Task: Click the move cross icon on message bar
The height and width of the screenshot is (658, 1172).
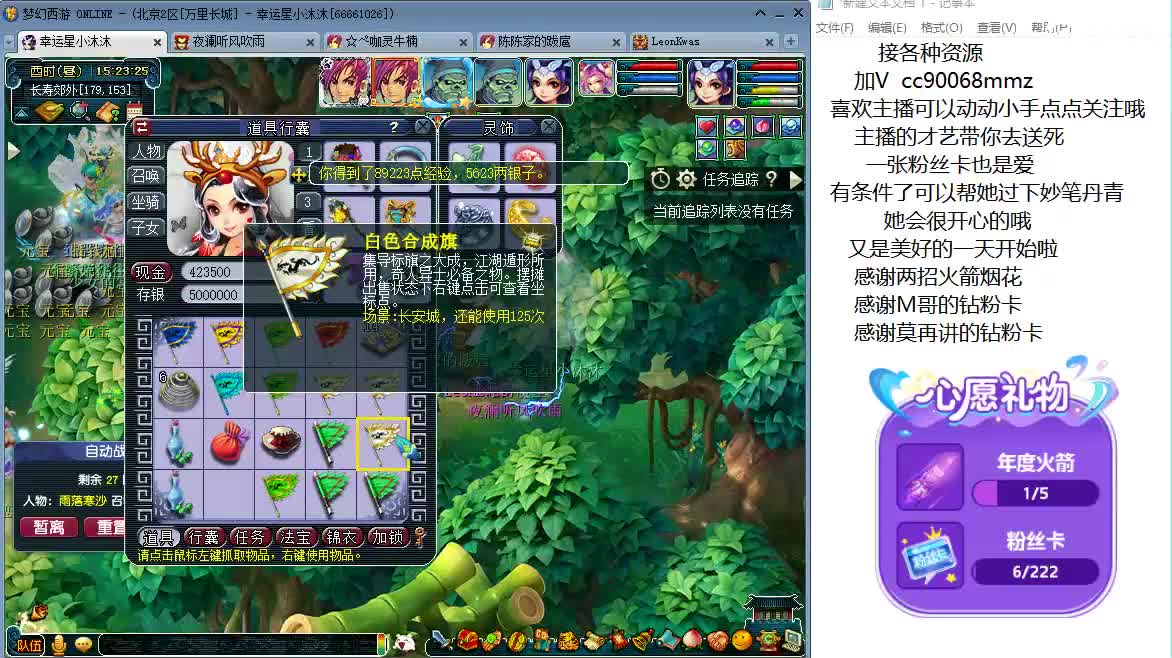Action: coord(299,174)
